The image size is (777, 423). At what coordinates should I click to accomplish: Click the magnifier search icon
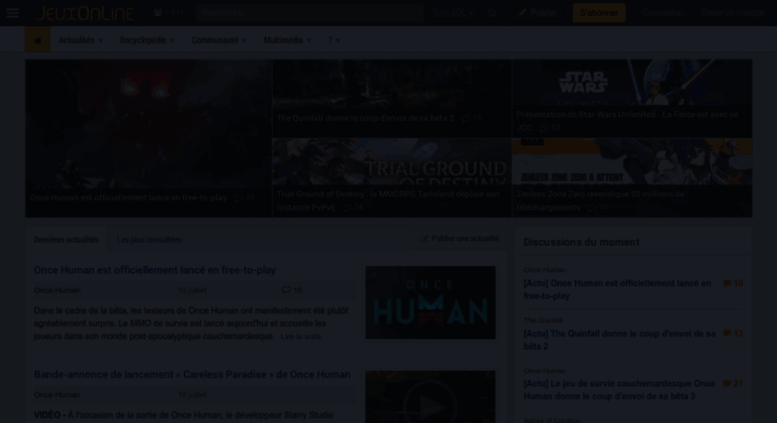tap(492, 13)
